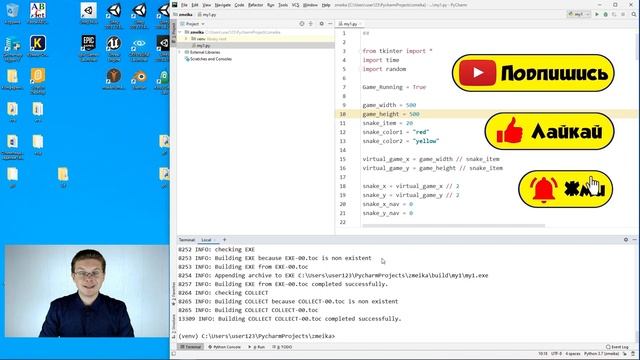Open the Event Log
This screenshot has width=640, height=360.
coord(617,347)
